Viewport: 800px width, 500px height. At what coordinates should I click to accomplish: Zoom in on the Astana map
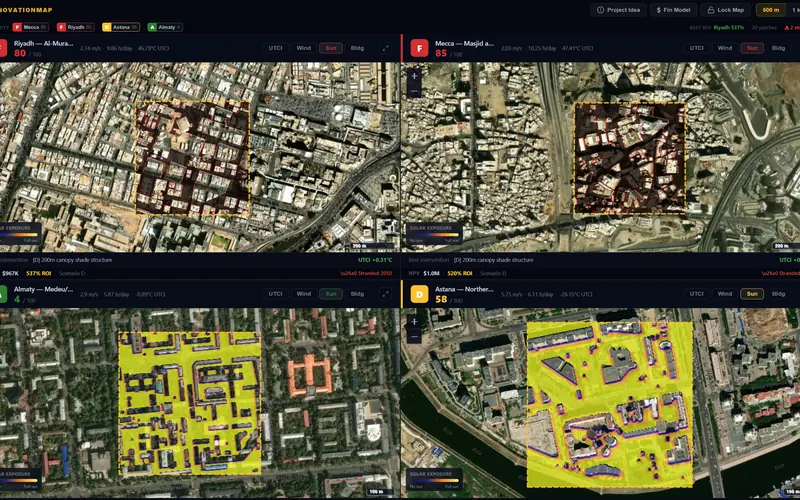414,321
